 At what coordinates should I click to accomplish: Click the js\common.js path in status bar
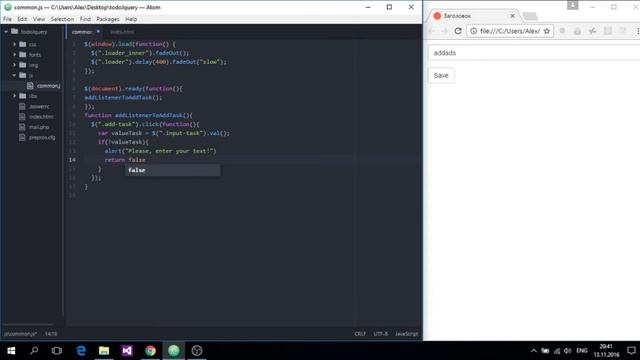tap(20, 334)
